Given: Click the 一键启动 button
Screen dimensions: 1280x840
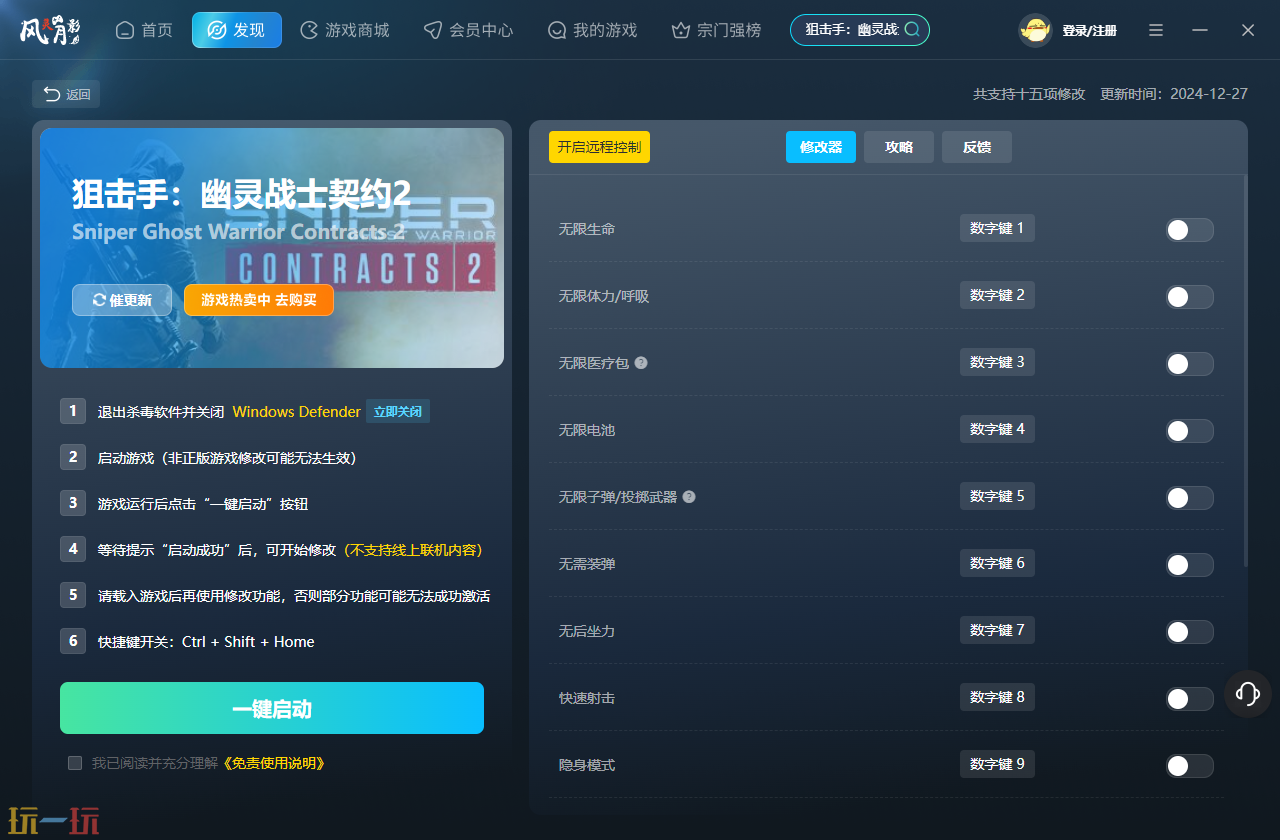Looking at the screenshot, I should [x=272, y=708].
